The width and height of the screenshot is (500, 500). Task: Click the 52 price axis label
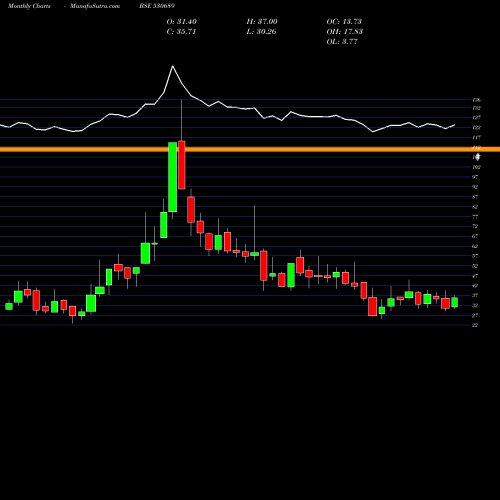tap(475, 266)
